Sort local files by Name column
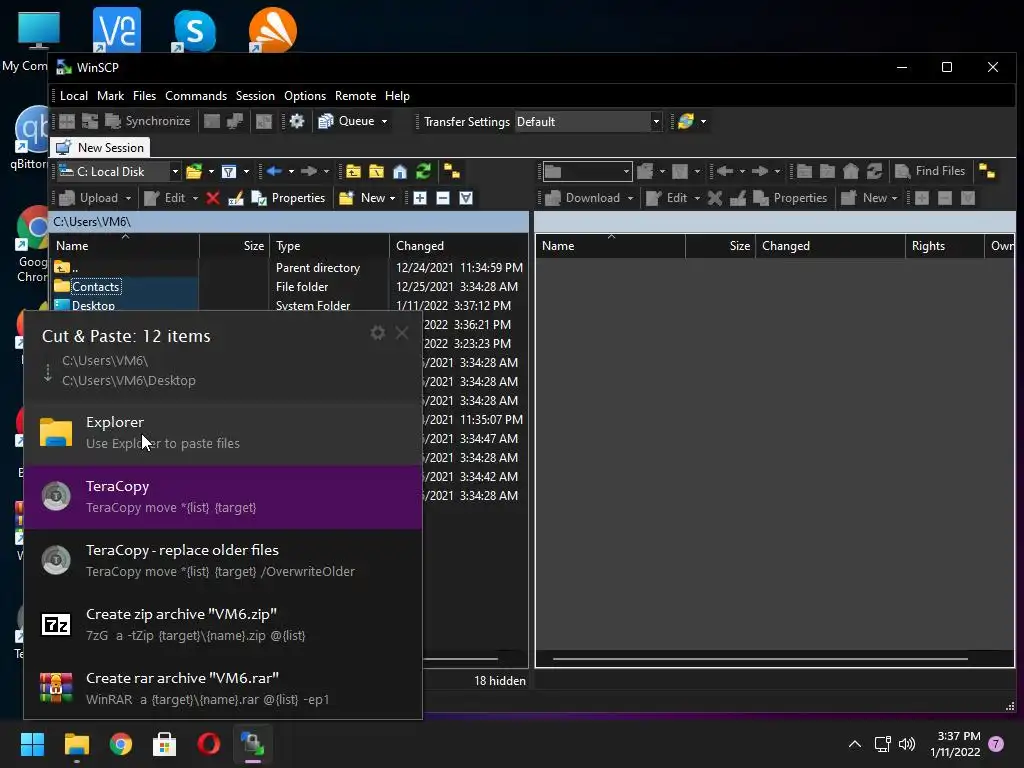This screenshot has width=1024, height=768. 125,246
